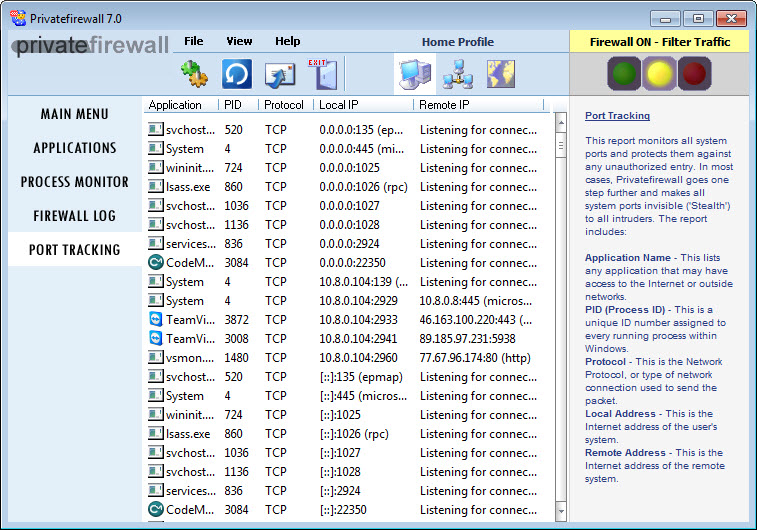Click the TeamViewer icon for PID 3872

pos(156,319)
